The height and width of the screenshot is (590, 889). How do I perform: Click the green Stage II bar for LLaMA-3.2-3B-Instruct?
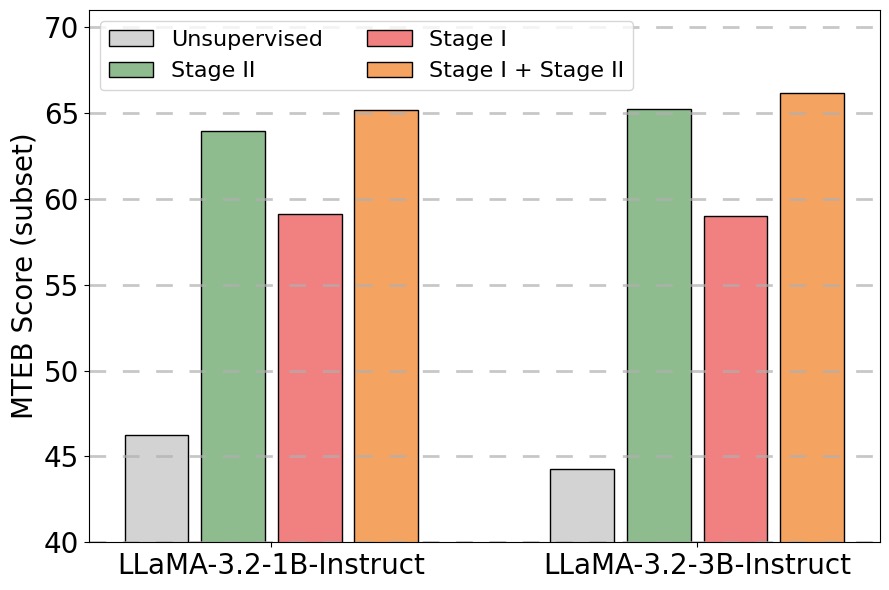click(659, 325)
